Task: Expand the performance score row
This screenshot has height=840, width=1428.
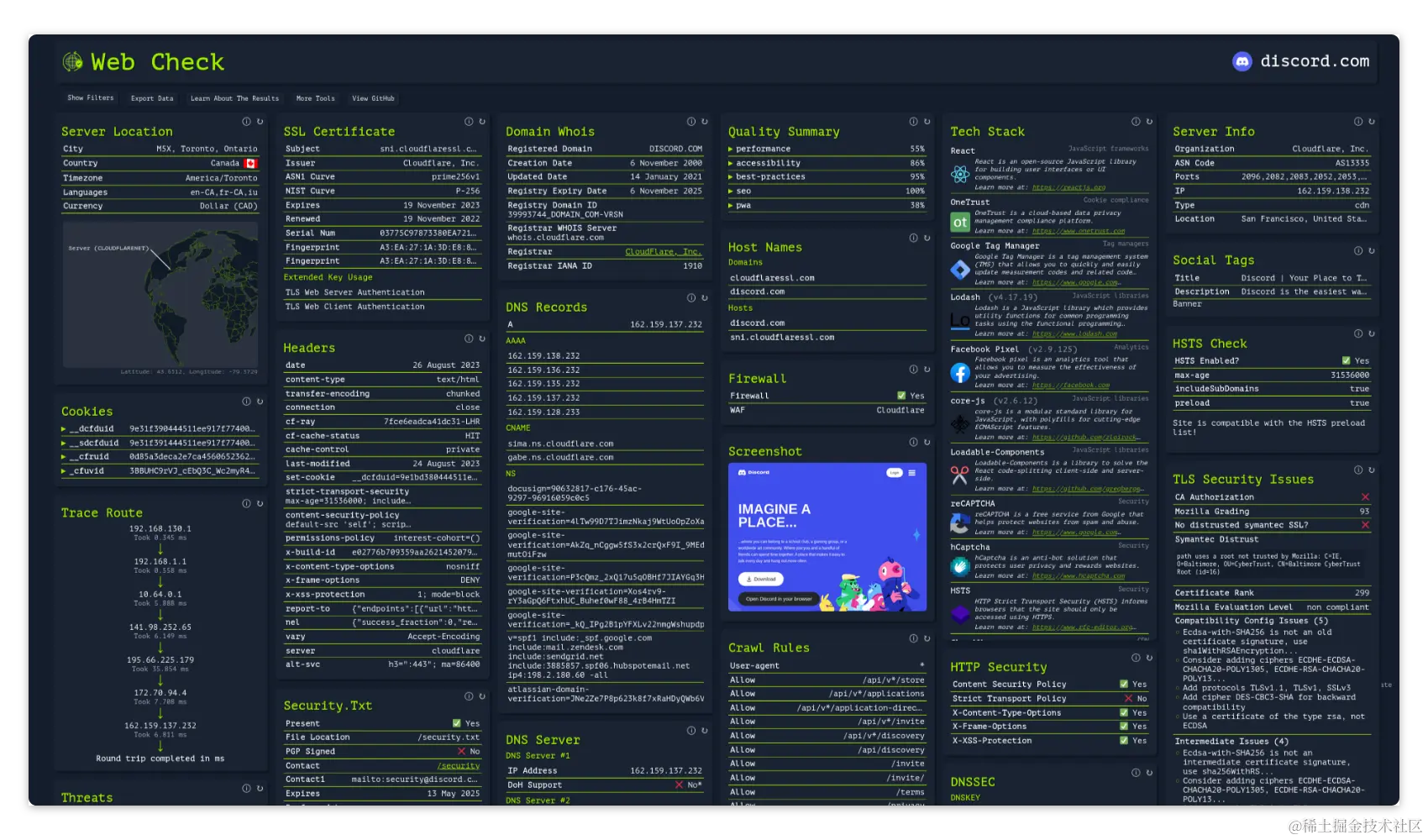Action: pyautogui.click(x=827, y=149)
